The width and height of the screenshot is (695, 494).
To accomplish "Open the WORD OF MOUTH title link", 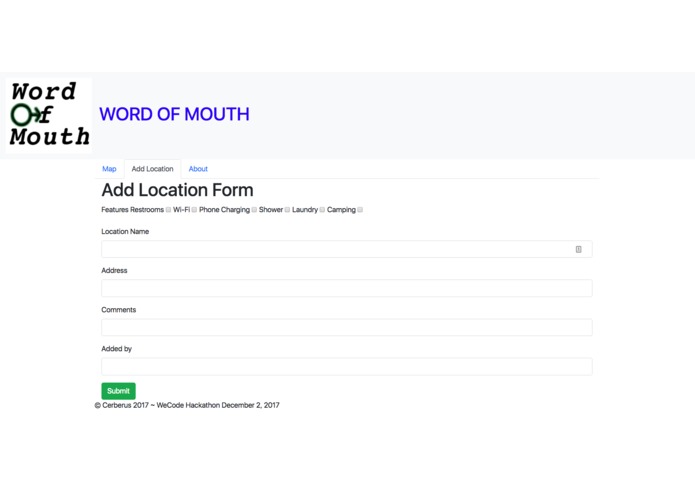I will (174, 114).
